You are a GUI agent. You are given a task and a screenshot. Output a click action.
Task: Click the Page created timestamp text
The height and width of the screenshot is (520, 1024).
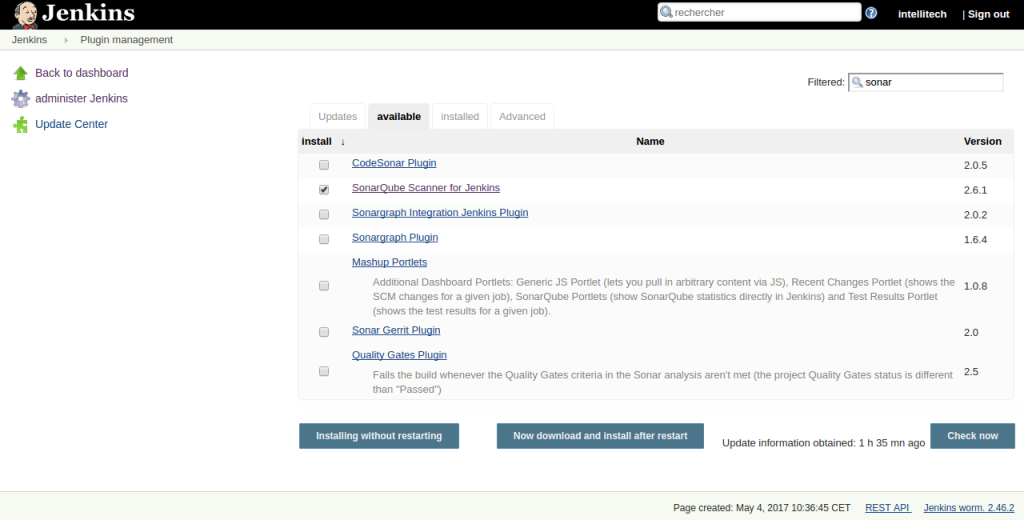coord(761,508)
